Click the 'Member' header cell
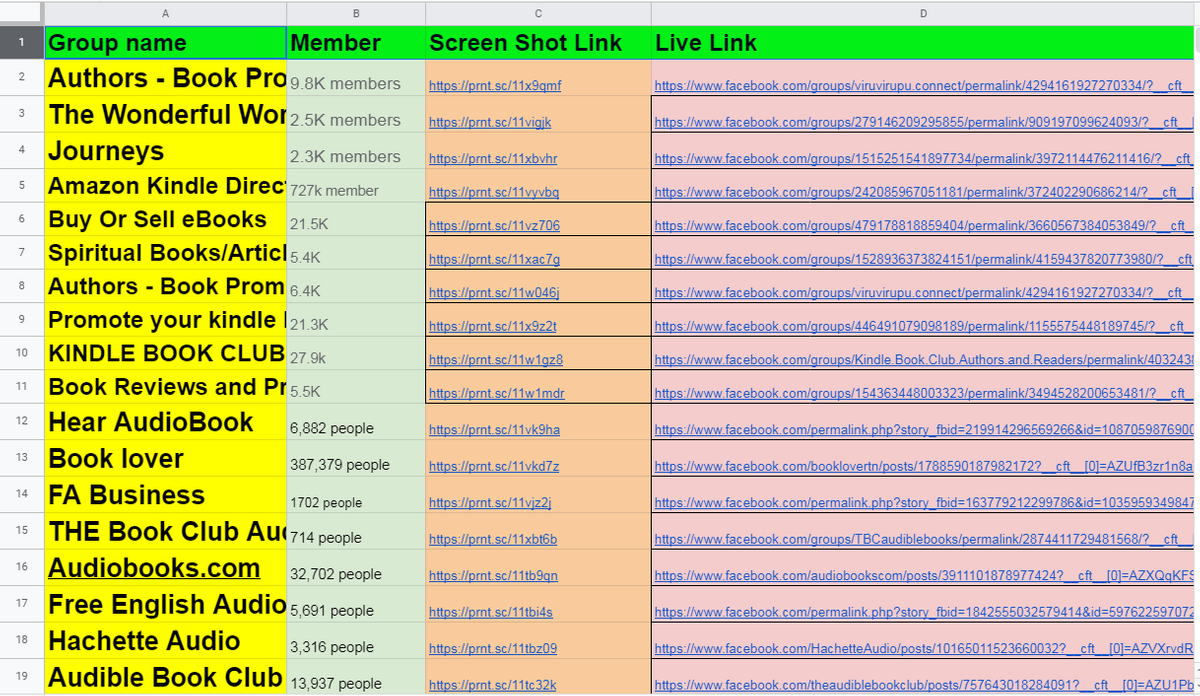The image size is (1200, 696). pyautogui.click(x=356, y=43)
